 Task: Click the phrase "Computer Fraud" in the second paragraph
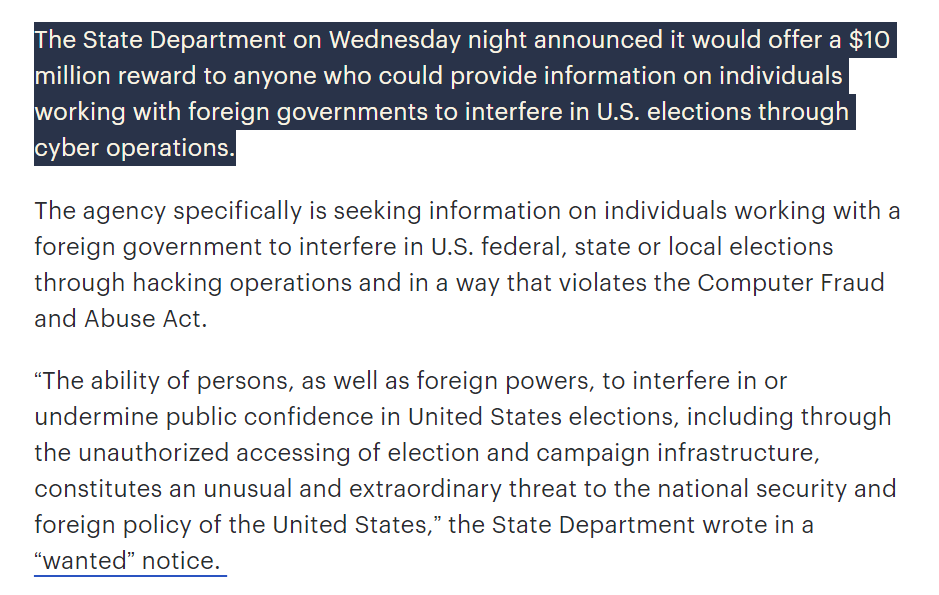coord(791,281)
